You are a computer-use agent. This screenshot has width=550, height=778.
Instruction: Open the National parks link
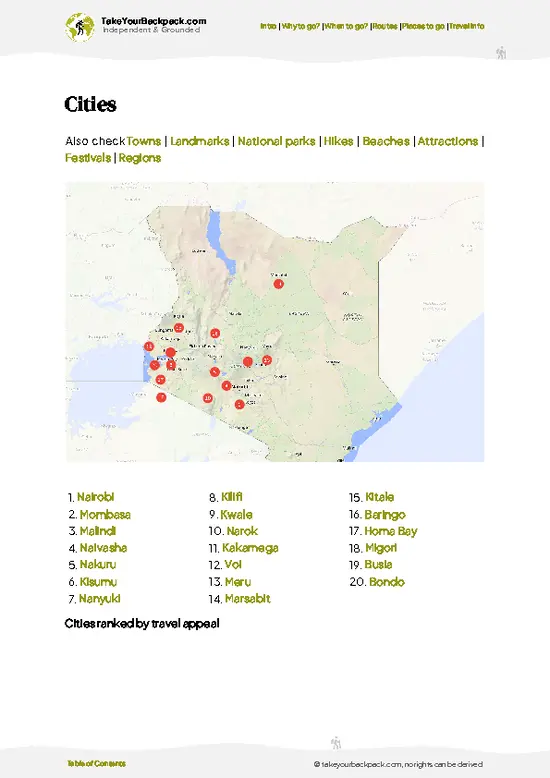276,141
